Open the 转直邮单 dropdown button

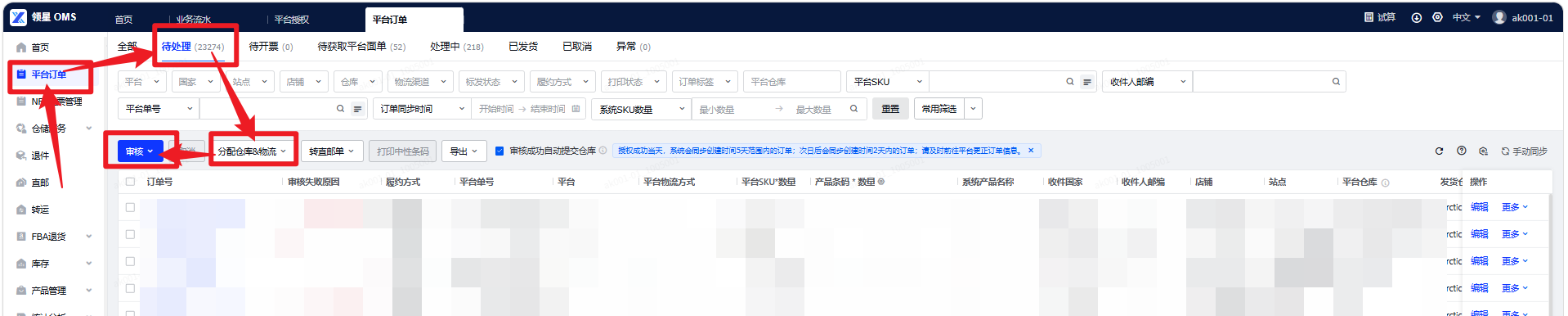(x=332, y=151)
